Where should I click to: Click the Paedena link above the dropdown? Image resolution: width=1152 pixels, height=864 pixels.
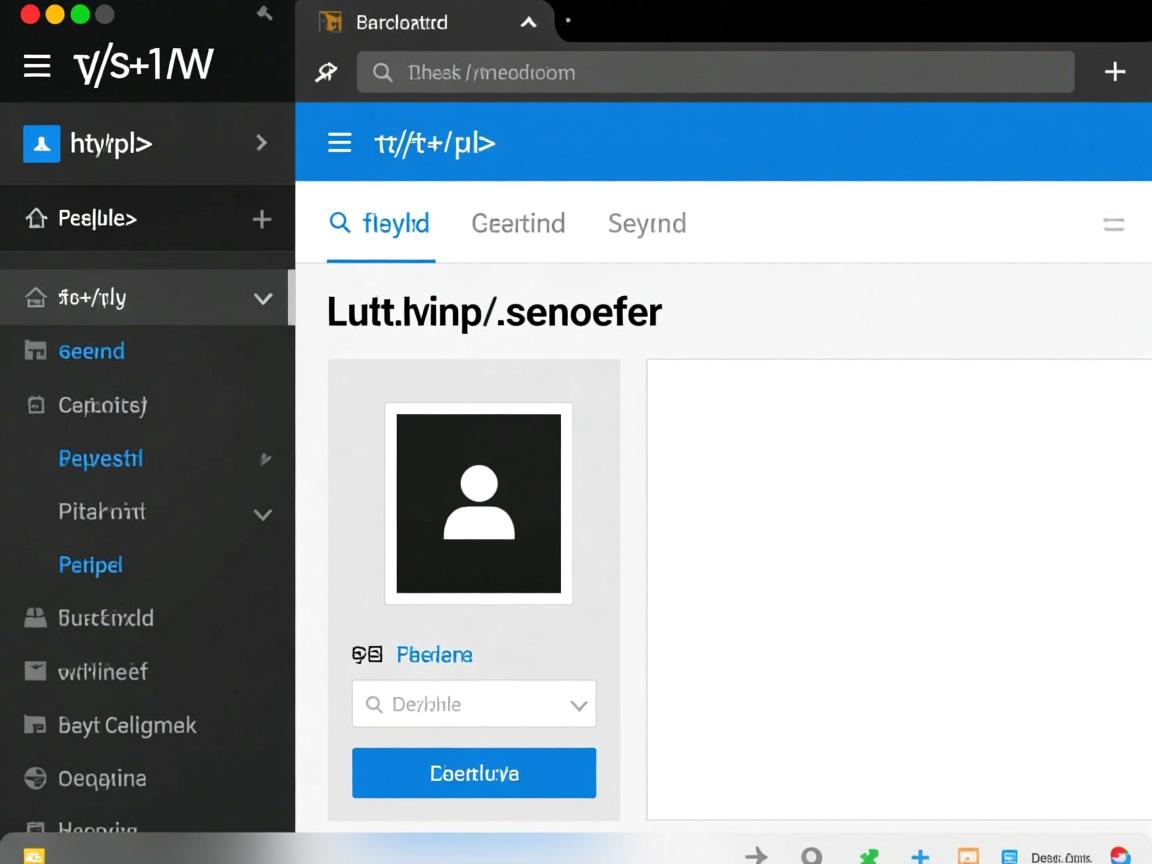(434, 655)
